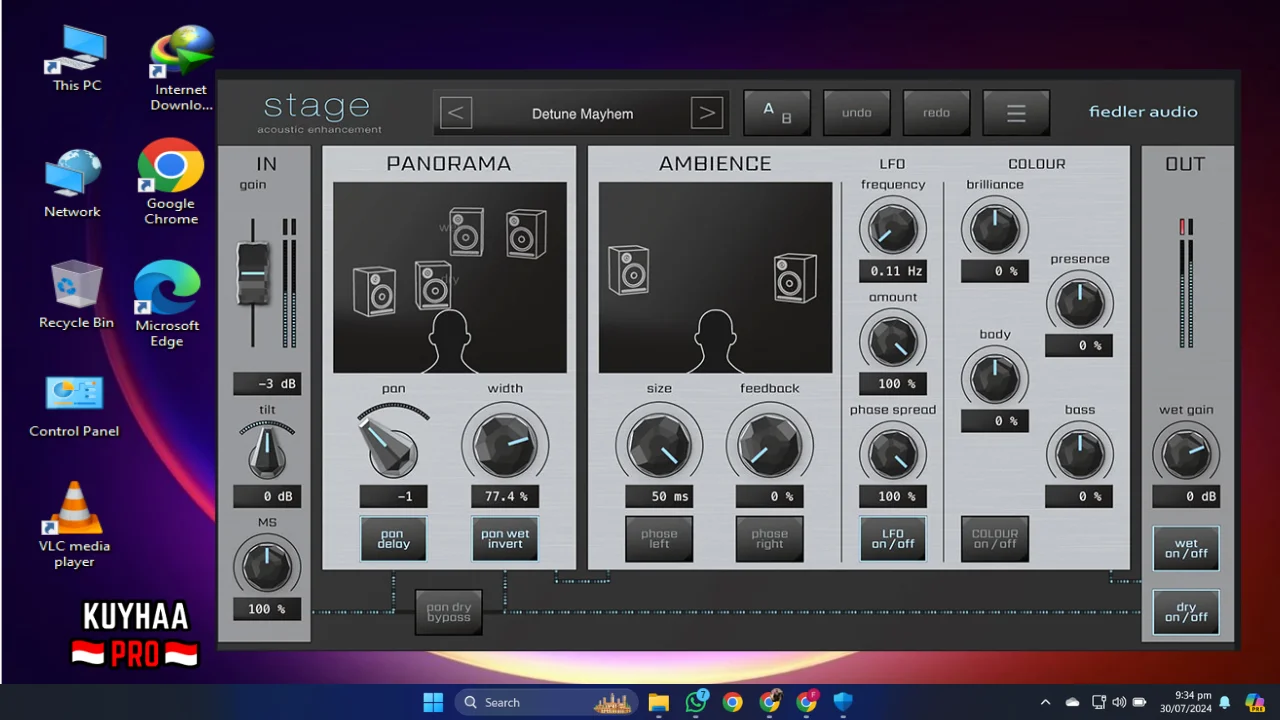Show hidden system tray icons
1280x720 pixels.
(x=1045, y=702)
